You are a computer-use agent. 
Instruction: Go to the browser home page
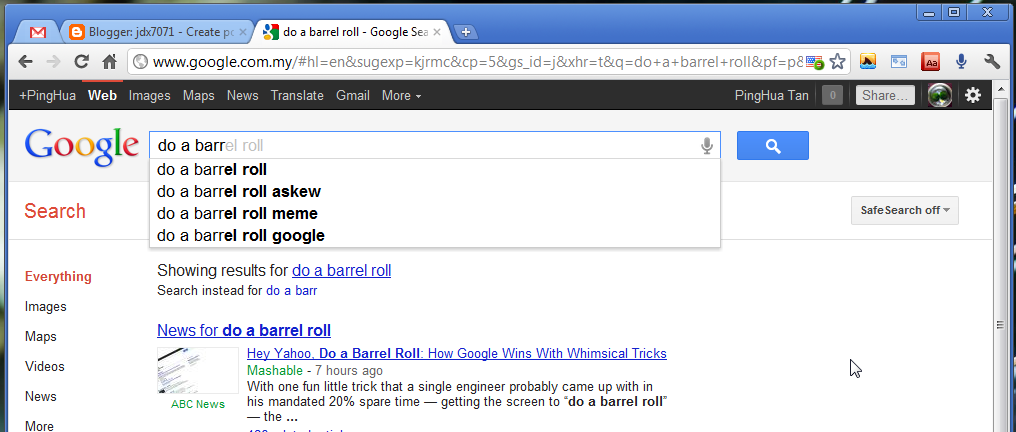tap(110, 62)
